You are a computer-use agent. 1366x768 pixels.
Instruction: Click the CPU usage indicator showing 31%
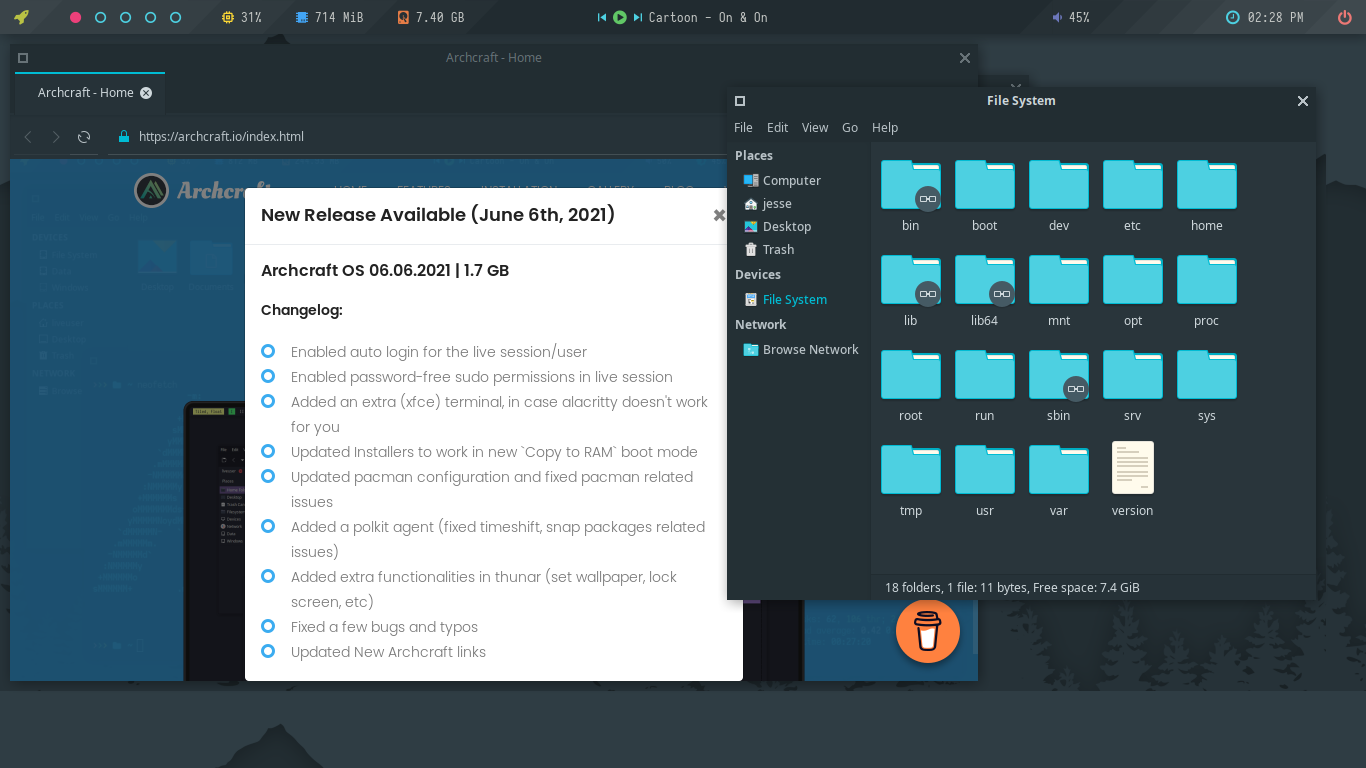click(241, 17)
